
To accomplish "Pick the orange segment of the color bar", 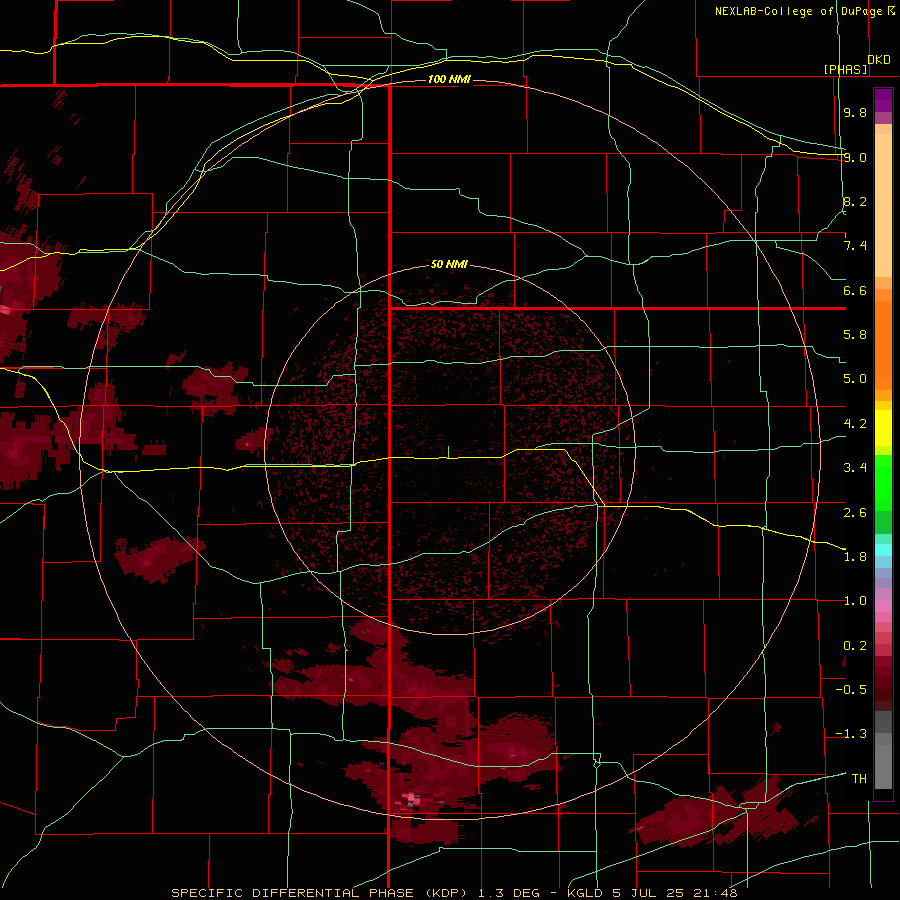I will click(883, 346).
